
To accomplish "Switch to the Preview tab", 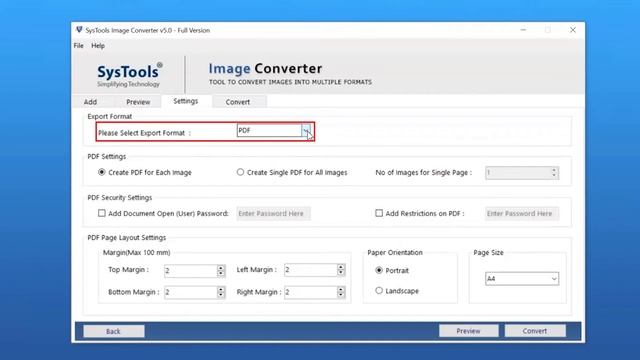I will 138,102.
